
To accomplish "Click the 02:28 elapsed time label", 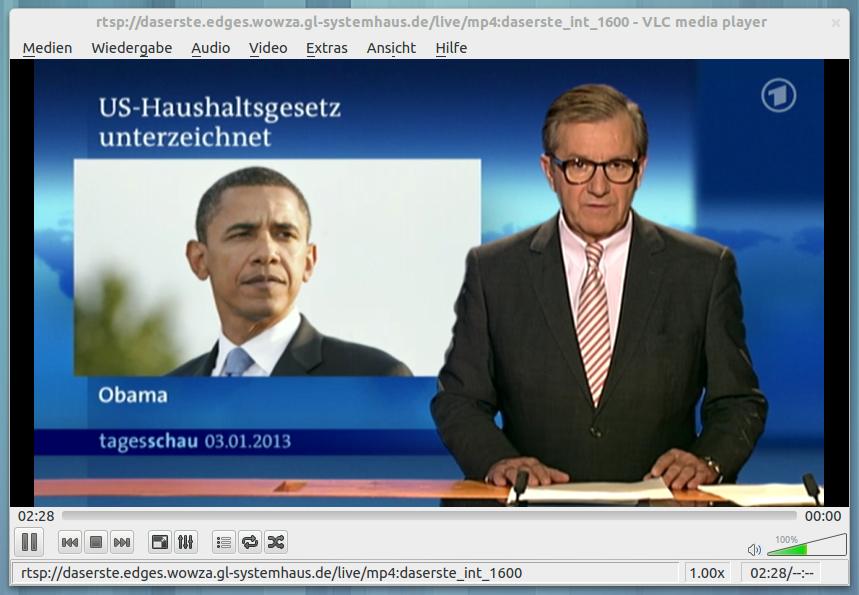I will [x=36, y=516].
